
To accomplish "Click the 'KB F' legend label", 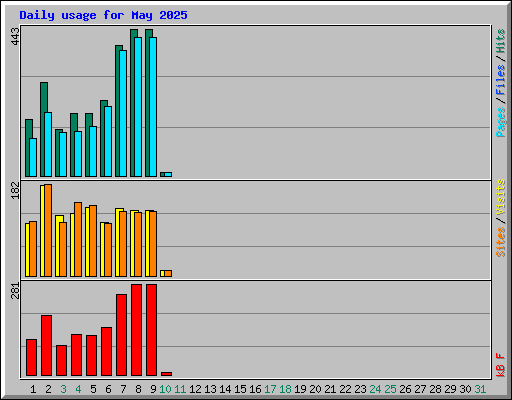I will coord(501,365).
